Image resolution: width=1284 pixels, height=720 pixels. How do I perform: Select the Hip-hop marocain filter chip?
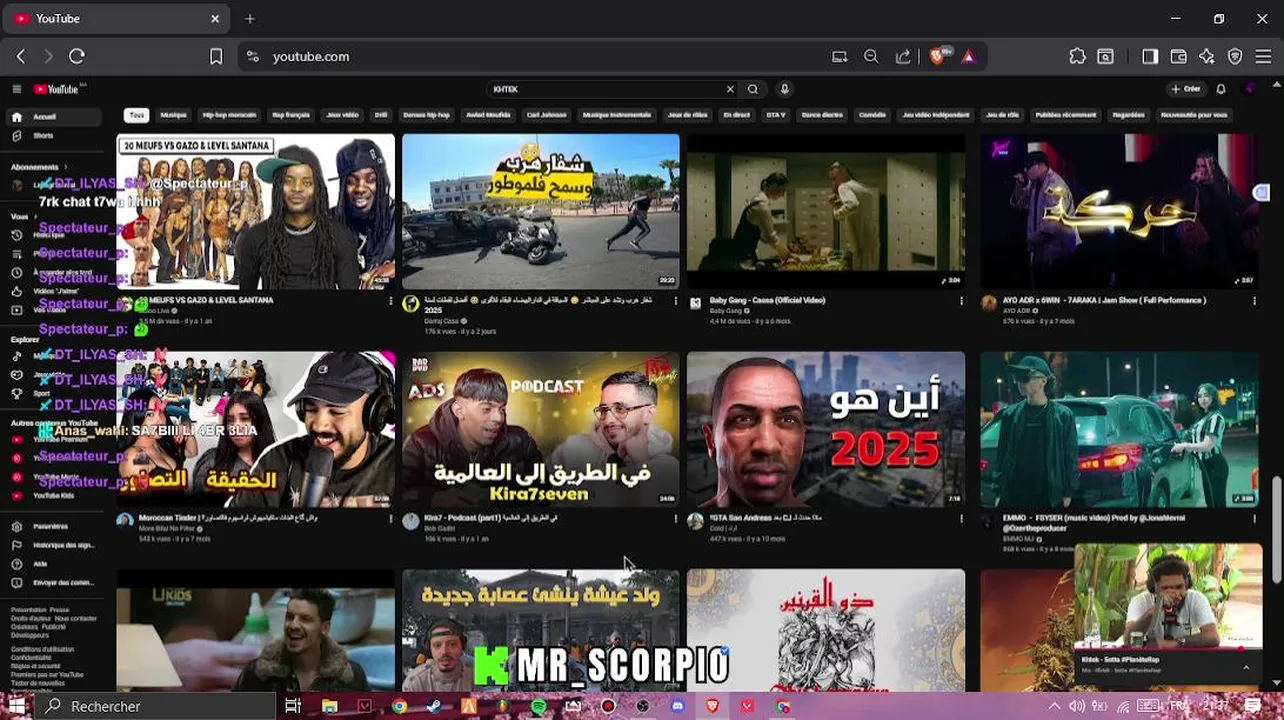click(229, 115)
